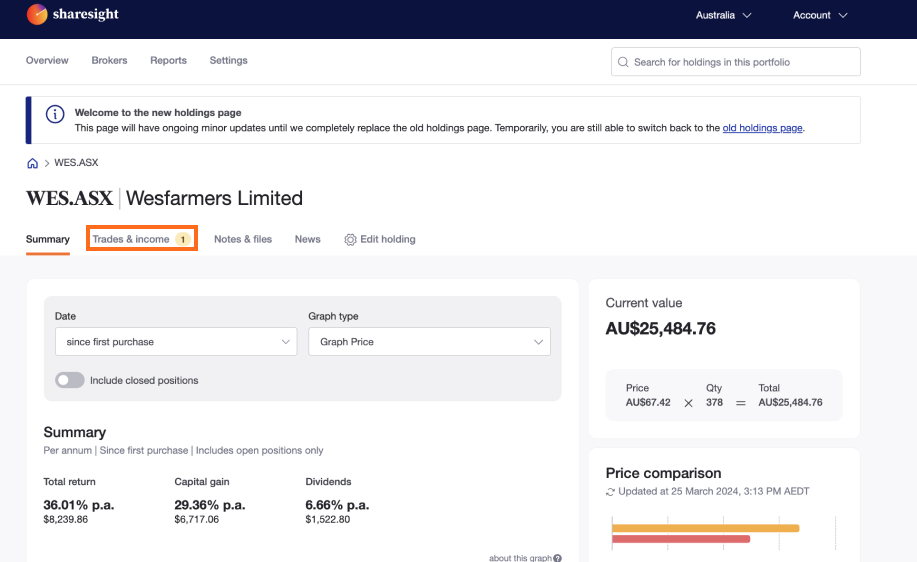Go to Overview in navigation
Image resolution: width=917 pixels, height=562 pixels.
(47, 60)
